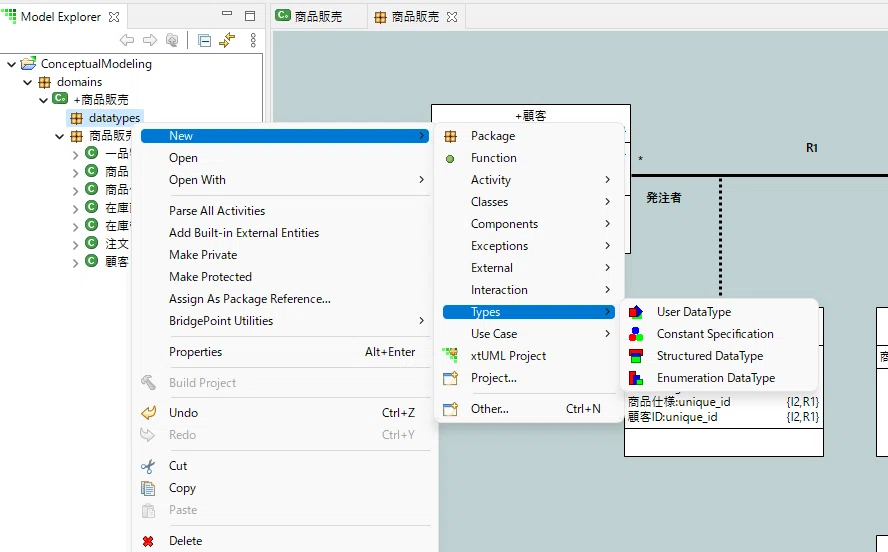Click the ConceptualModeling project folder icon
Image resolution: width=888 pixels, height=552 pixels.
(x=28, y=63)
